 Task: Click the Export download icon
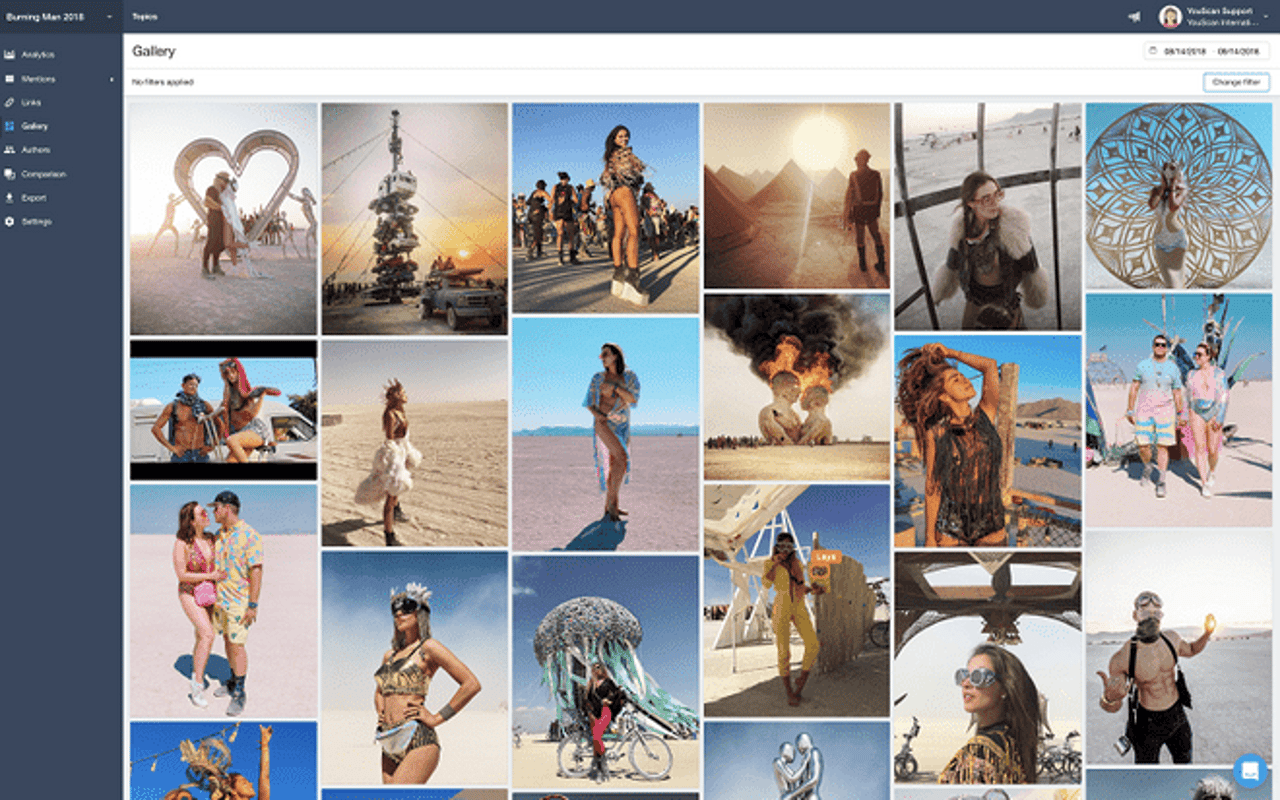(x=10, y=198)
